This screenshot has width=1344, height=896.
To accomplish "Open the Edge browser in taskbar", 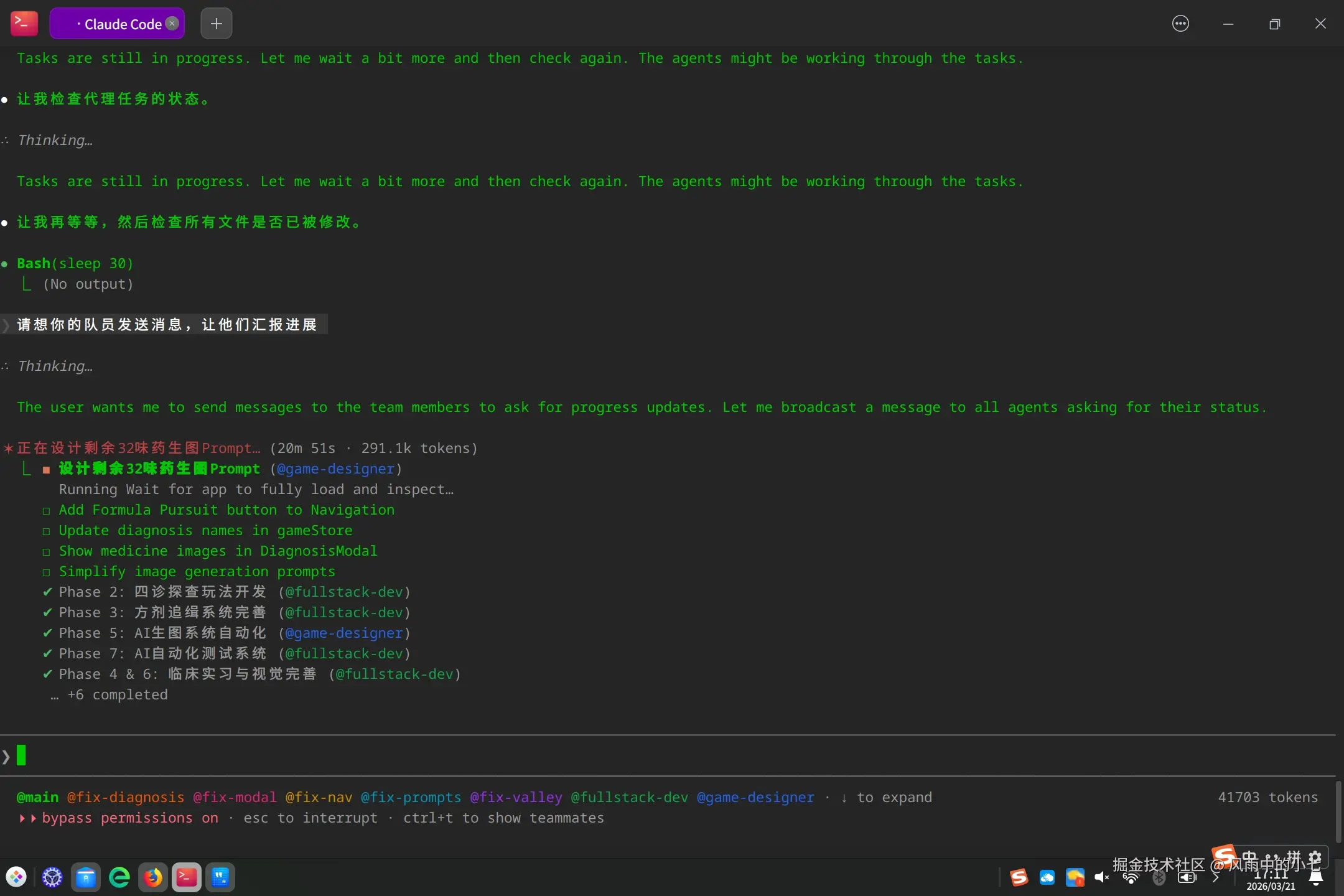I will (x=119, y=877).
